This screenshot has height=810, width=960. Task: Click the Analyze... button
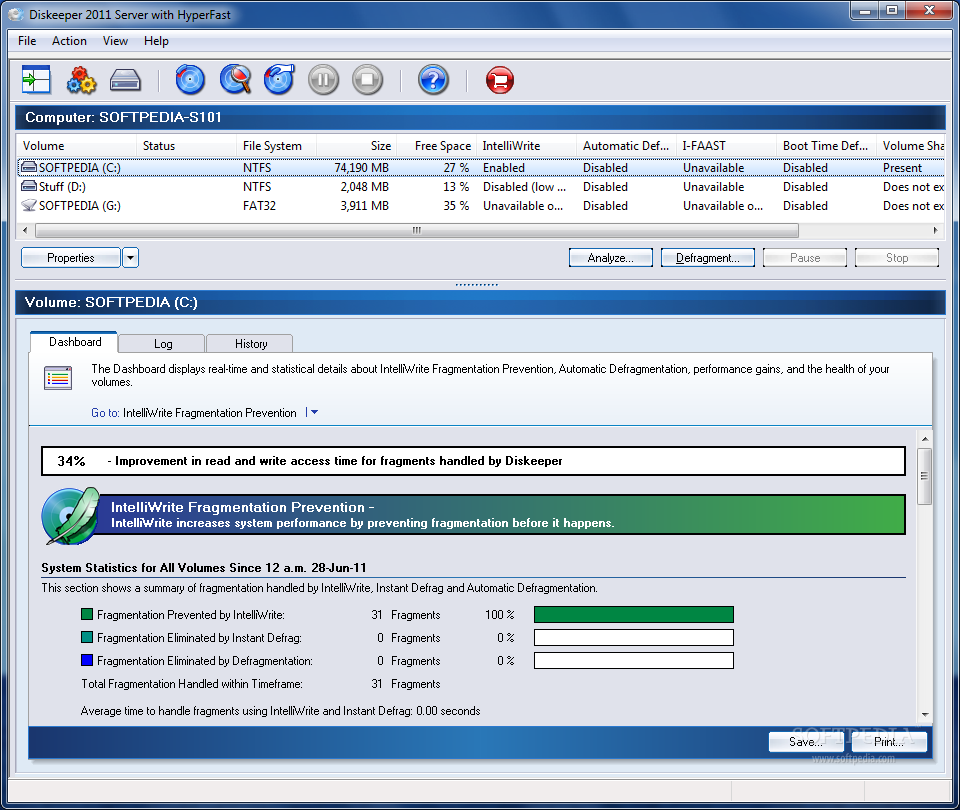pos(610,258)
